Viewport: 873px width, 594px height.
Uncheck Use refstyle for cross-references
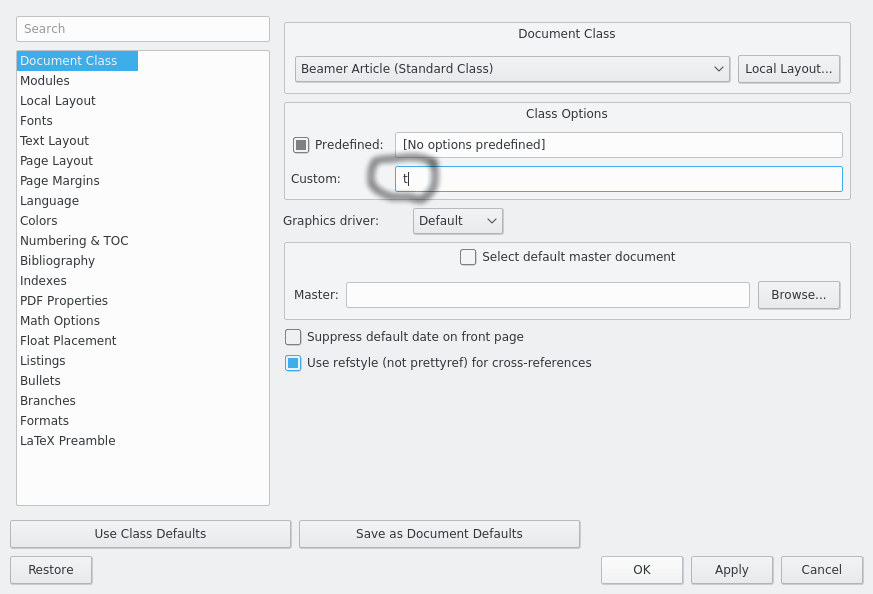(x=293, y=363)
